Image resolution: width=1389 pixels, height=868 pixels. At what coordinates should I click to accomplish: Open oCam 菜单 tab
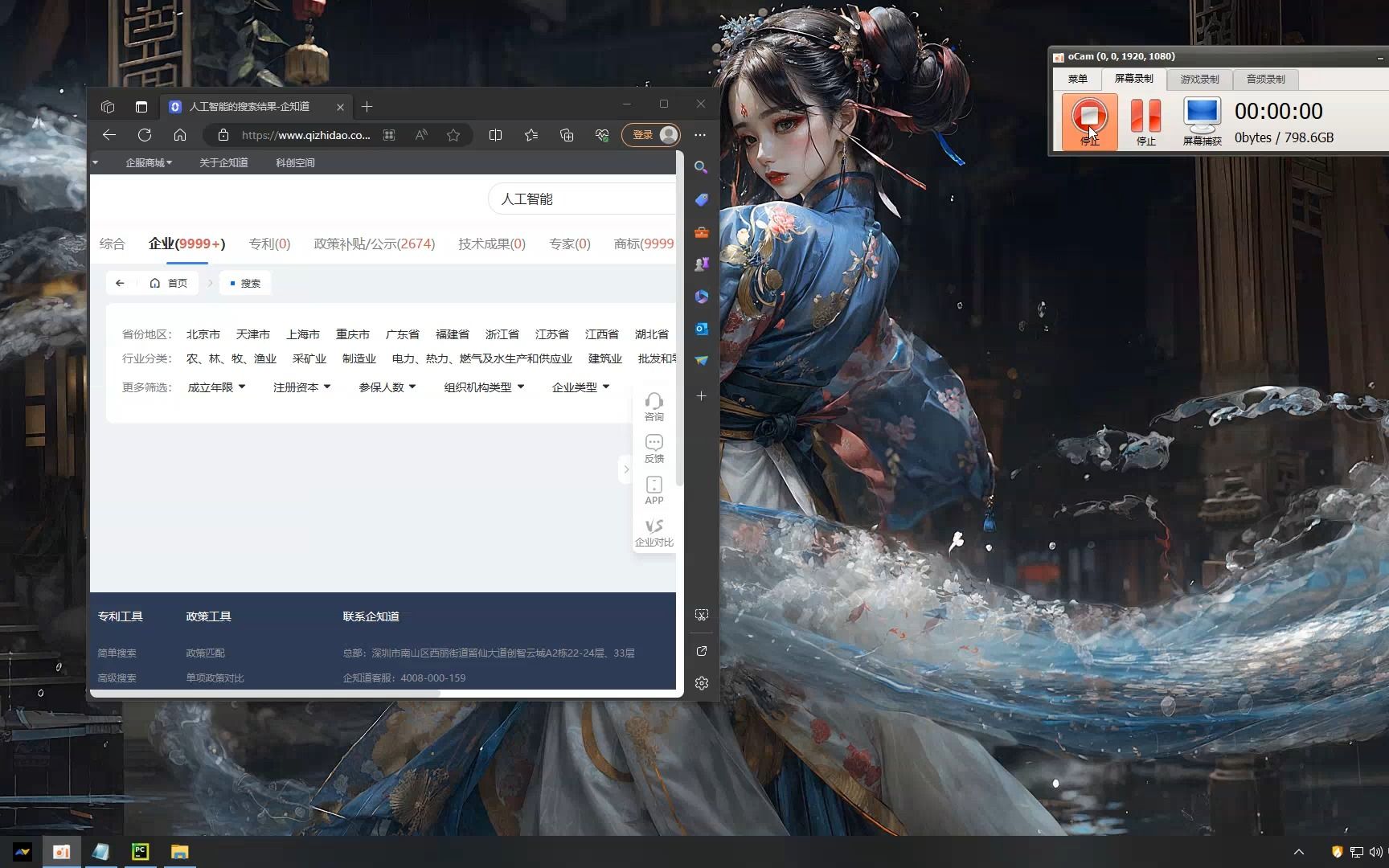pos(1077,79)
